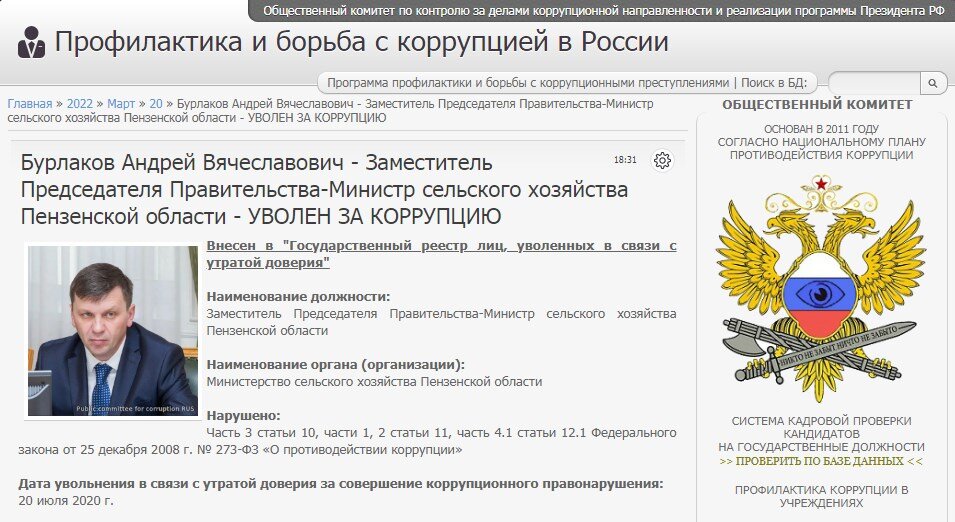Click the 'Нарушено:' label

tap(243, 416)
